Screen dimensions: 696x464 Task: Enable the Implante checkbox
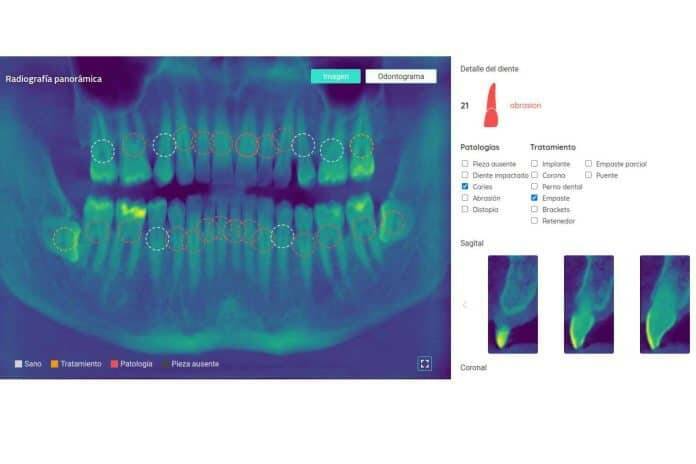[535, 163]
